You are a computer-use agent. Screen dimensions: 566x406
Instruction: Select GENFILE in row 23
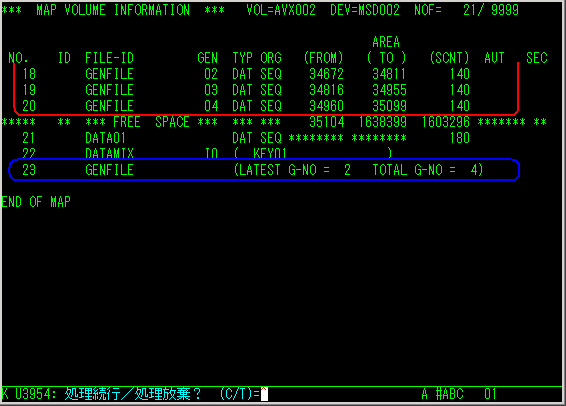(109, 170)
